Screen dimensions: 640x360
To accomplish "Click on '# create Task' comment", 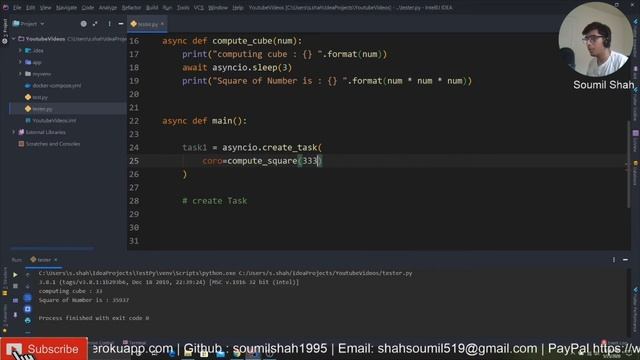I will (x=214, y=201).
